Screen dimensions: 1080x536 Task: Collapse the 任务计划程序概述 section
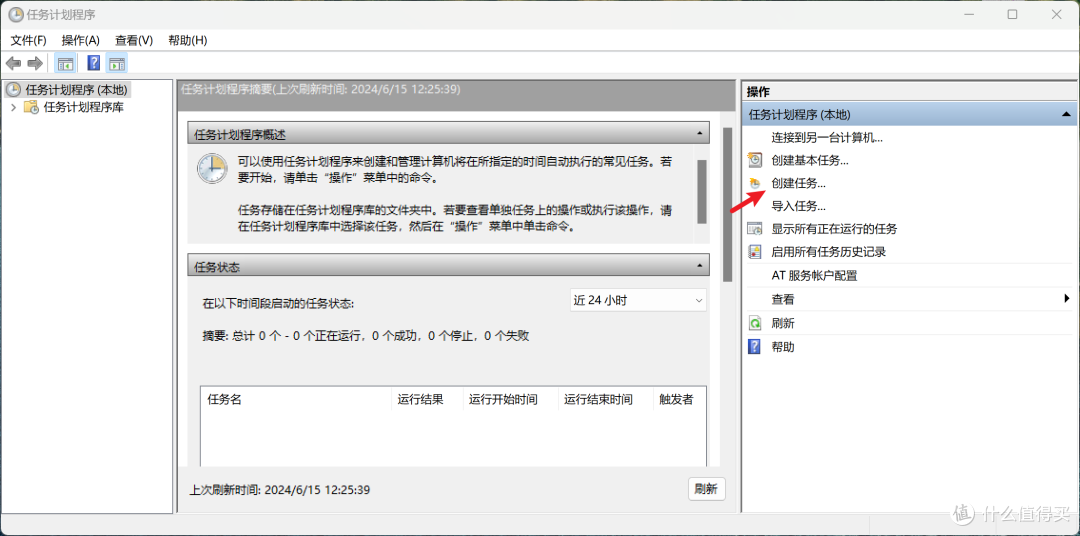[x=699, y=133]
